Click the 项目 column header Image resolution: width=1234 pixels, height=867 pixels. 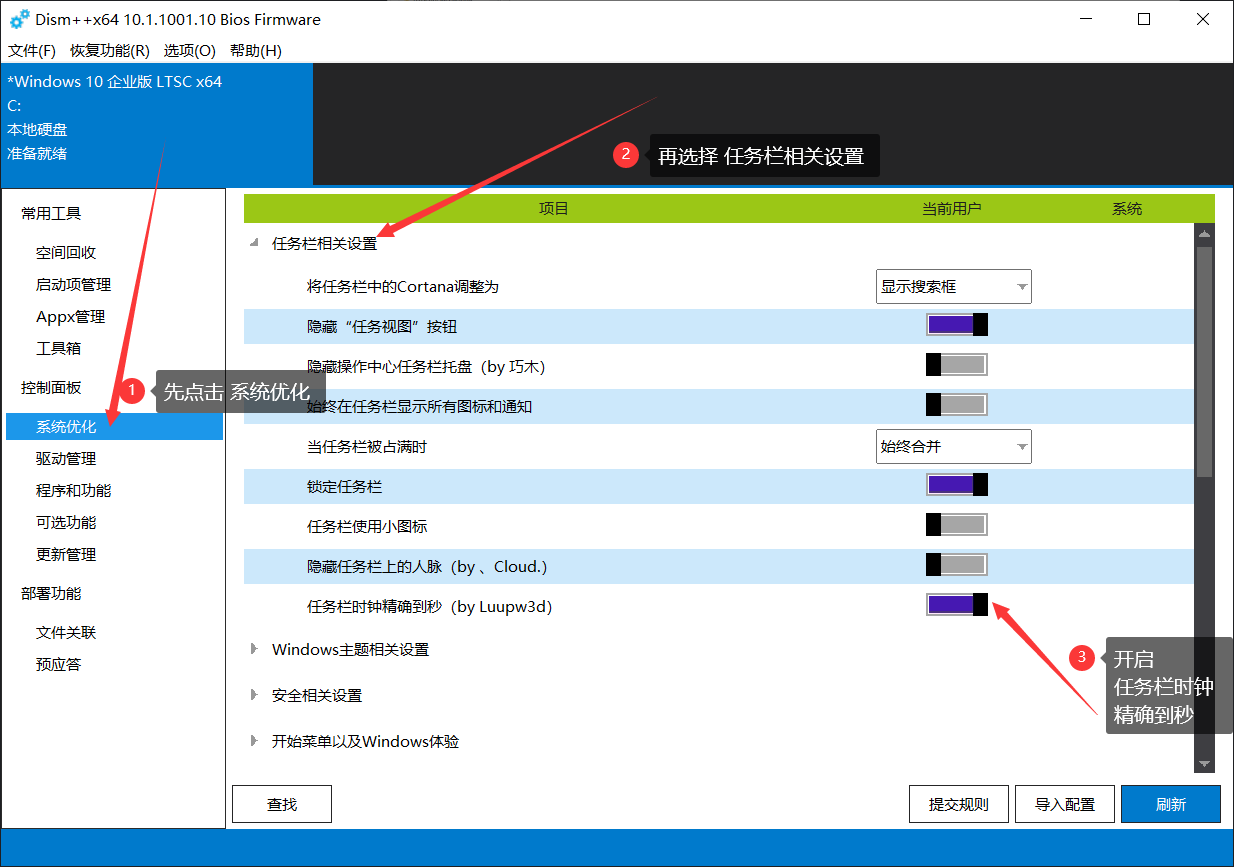click(553, 209)
